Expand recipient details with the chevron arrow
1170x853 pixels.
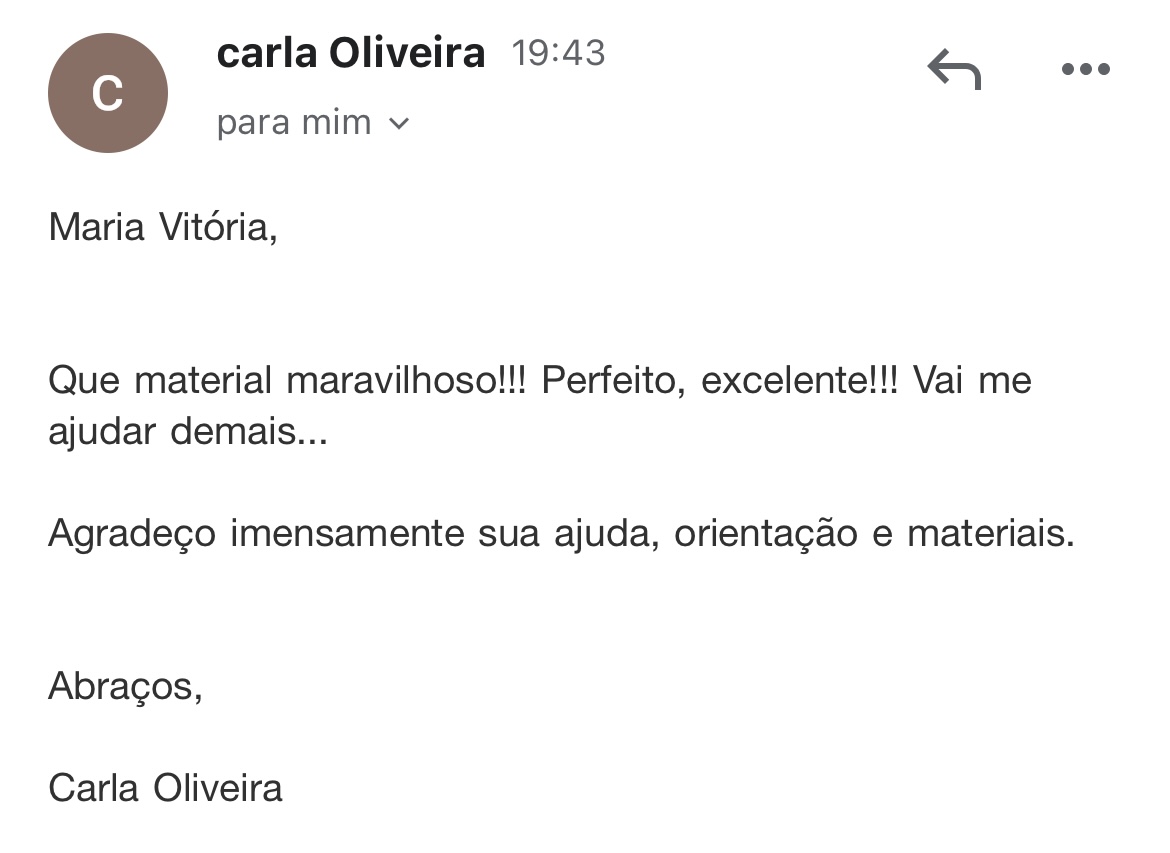[x=400, y=123]
